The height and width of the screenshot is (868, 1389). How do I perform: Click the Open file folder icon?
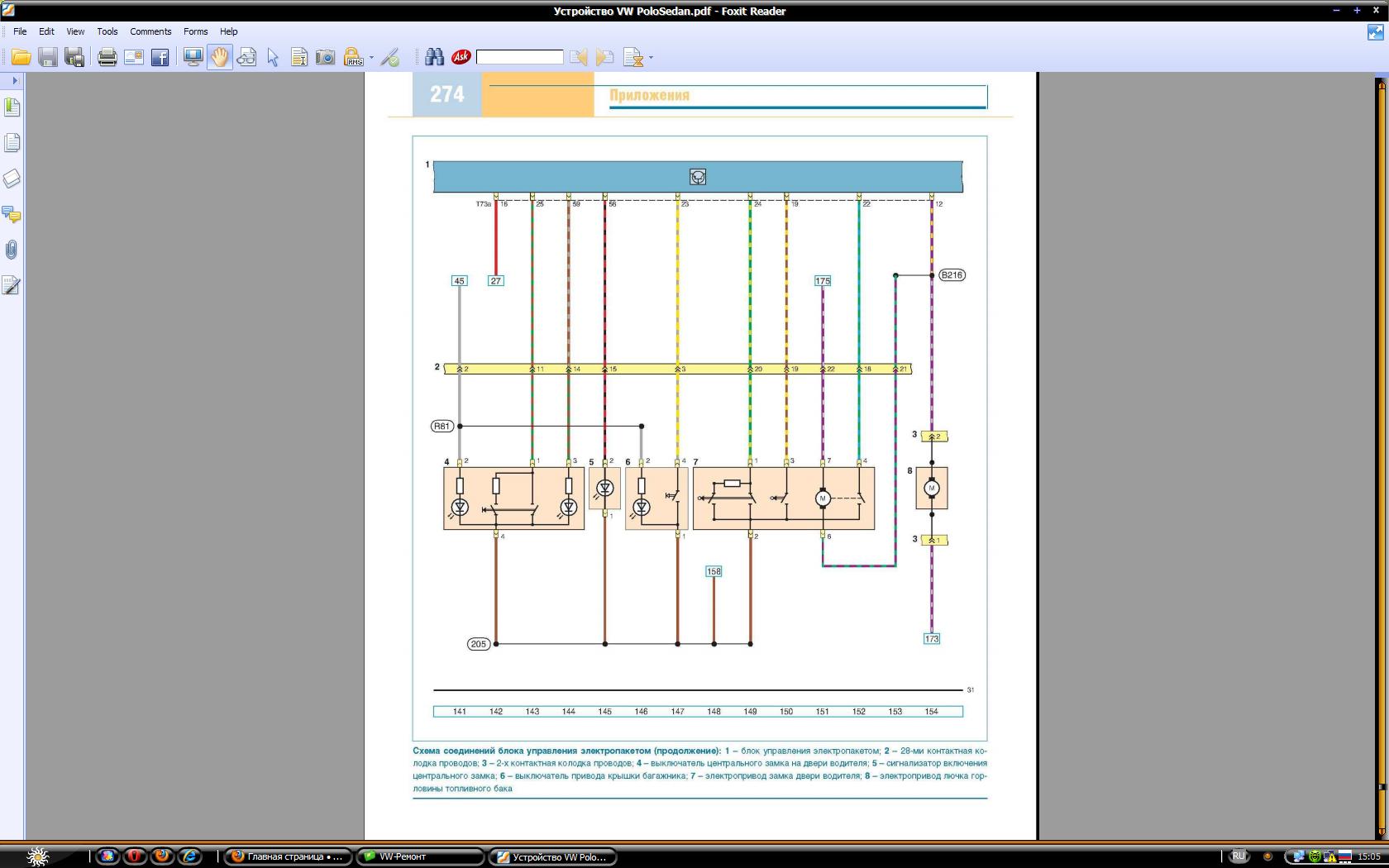tap(21, 57)
